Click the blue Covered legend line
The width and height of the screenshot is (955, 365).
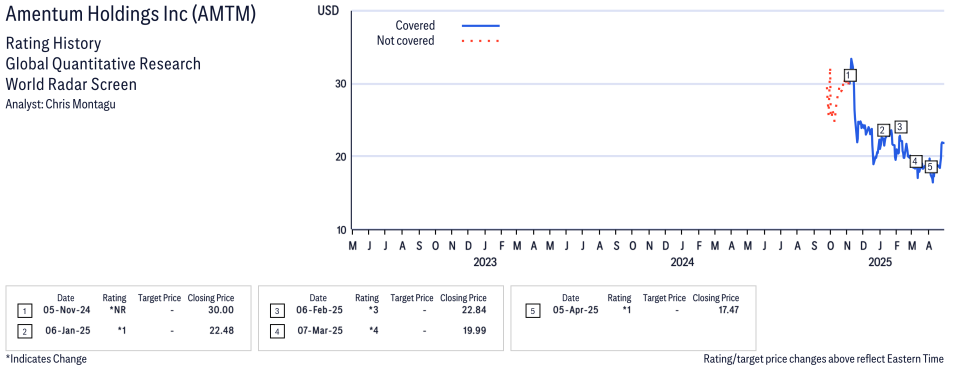[481, 26]
